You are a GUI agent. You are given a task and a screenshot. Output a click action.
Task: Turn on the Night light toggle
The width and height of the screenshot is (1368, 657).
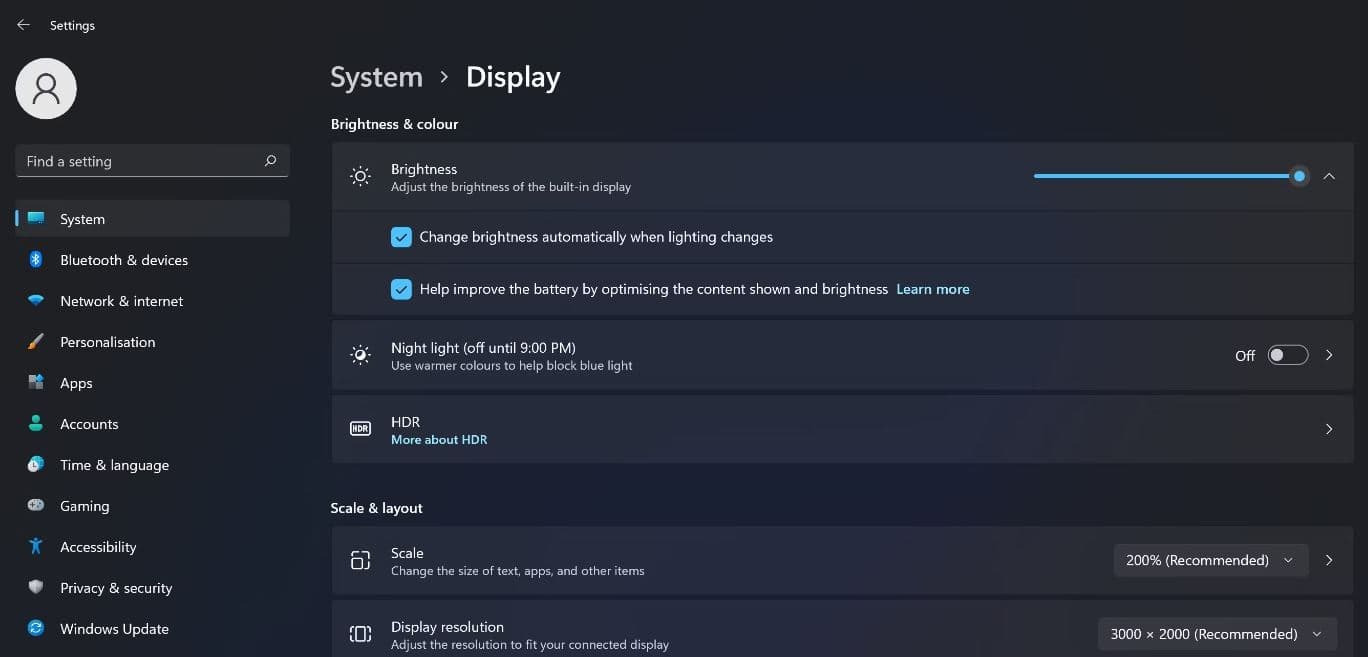click(x=1288, y=355)
